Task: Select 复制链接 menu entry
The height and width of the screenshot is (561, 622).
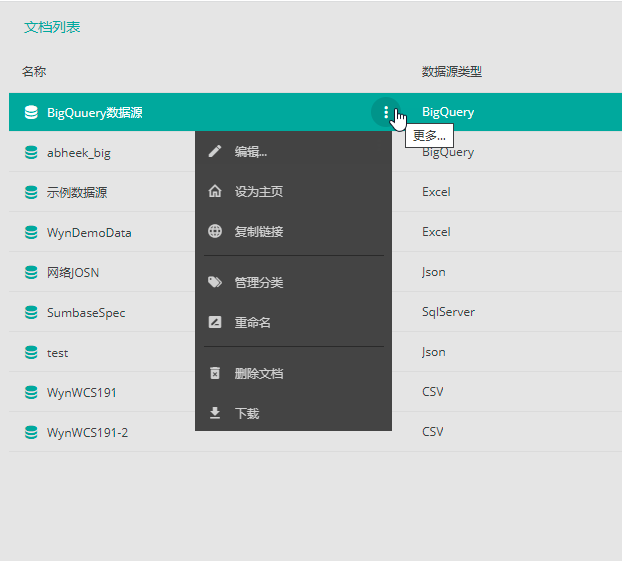Action: point(293,231)
